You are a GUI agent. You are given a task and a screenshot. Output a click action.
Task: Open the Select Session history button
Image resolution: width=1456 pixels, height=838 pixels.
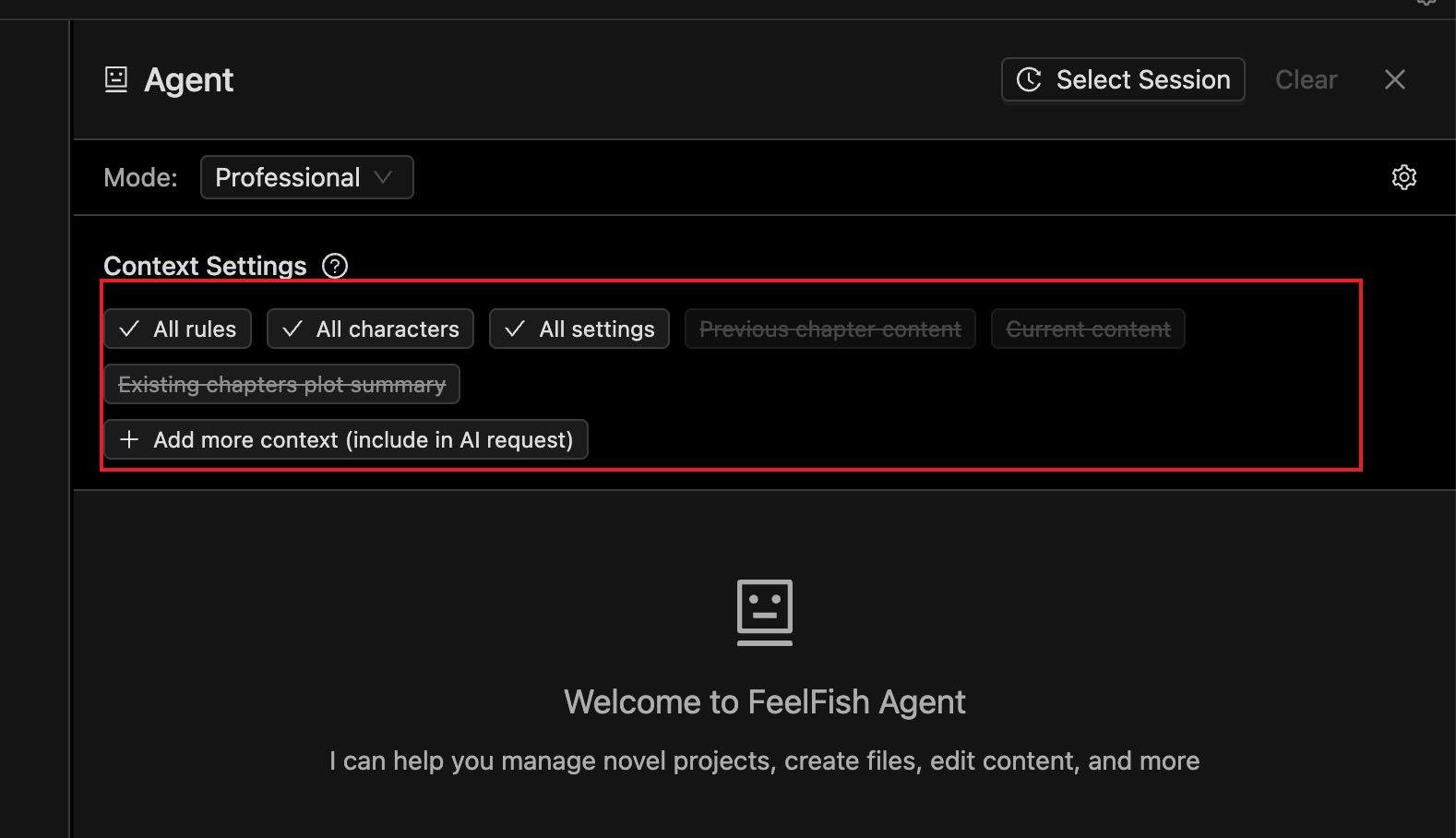pyautogui.click(x=1123, y=79)
